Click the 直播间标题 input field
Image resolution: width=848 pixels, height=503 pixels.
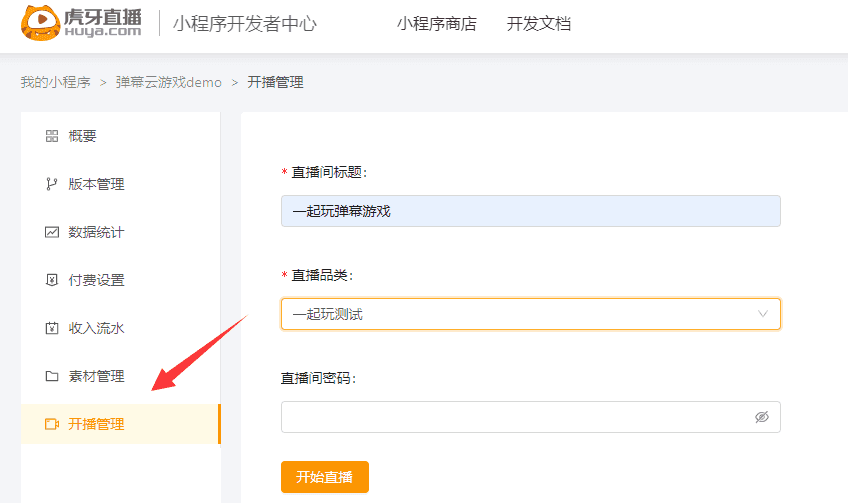tap(530, 211)
